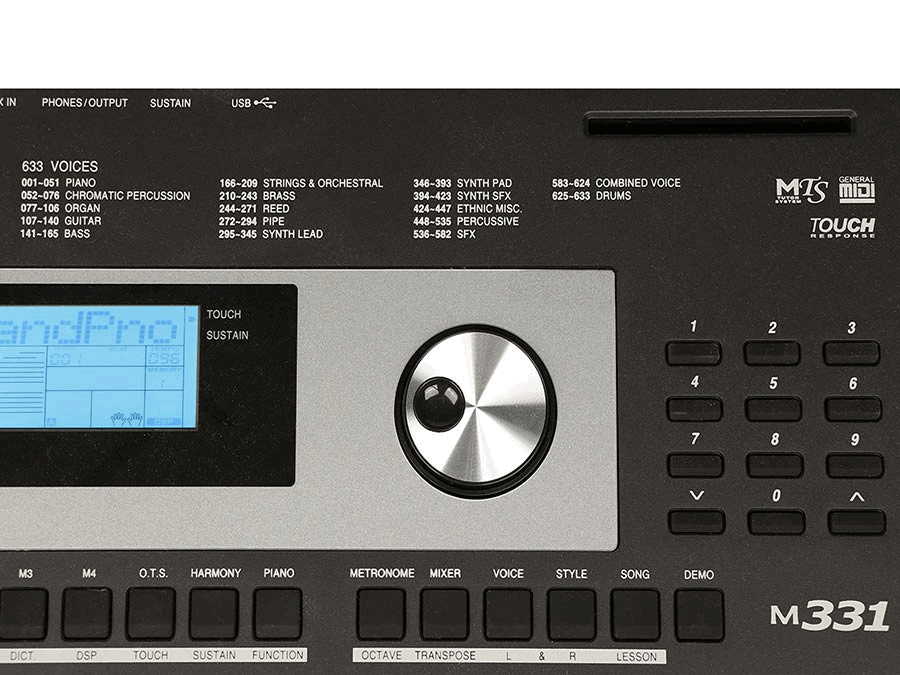Viewport: 900px width, 675px height.
Task: Toggle the HARMONY button
Action: point(214,613)
